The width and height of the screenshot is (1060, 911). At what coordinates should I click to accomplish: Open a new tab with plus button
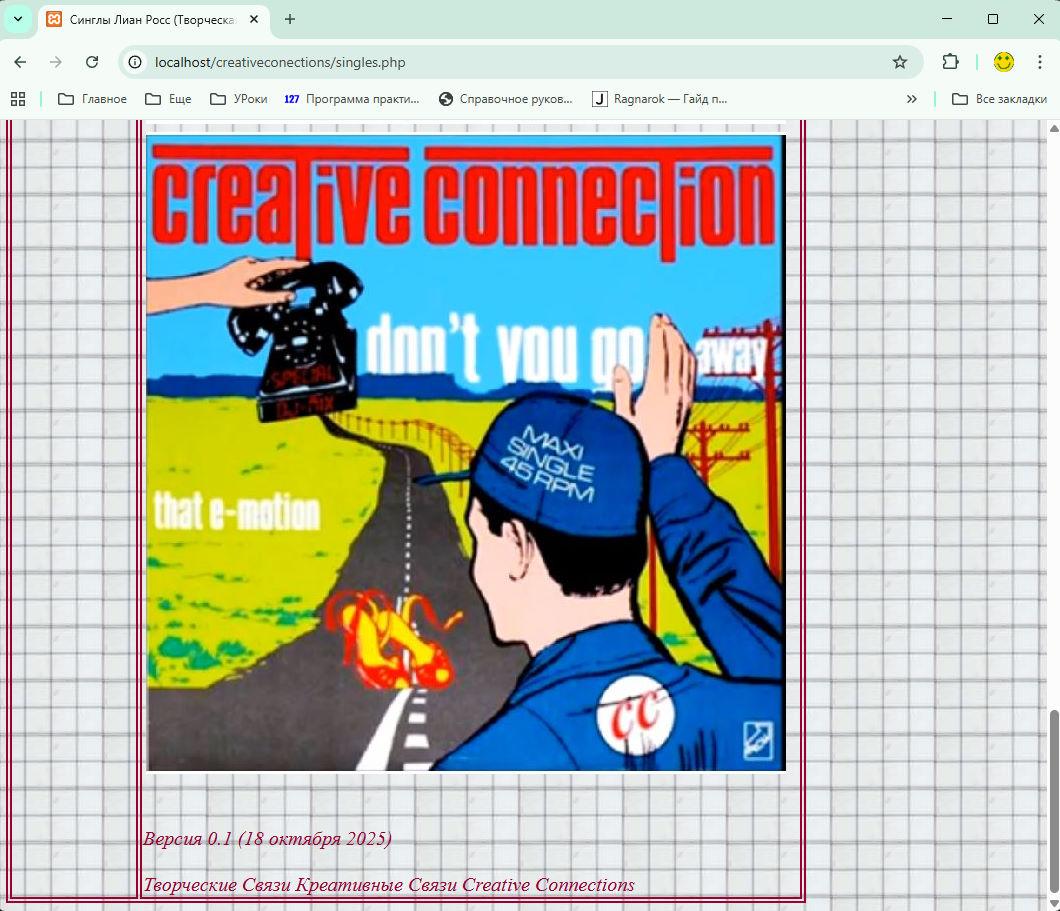[x=290, y=19]
